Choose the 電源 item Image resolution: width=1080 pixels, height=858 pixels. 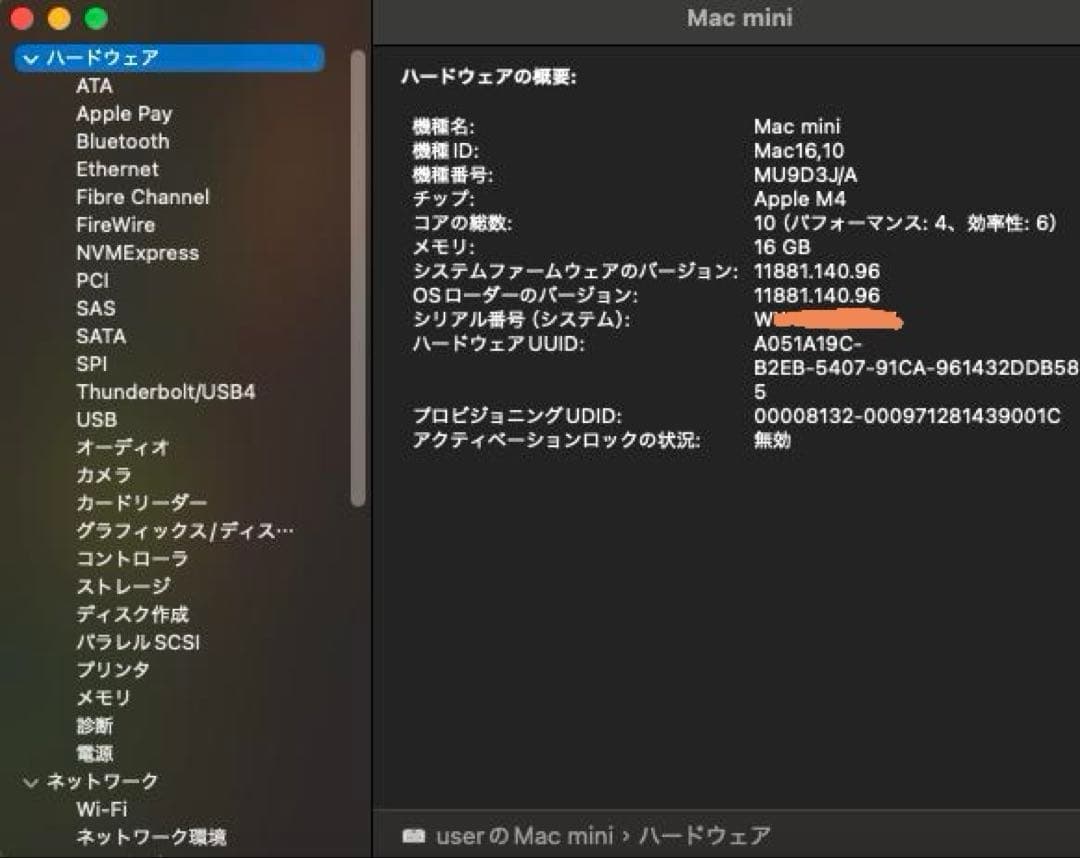94,754
